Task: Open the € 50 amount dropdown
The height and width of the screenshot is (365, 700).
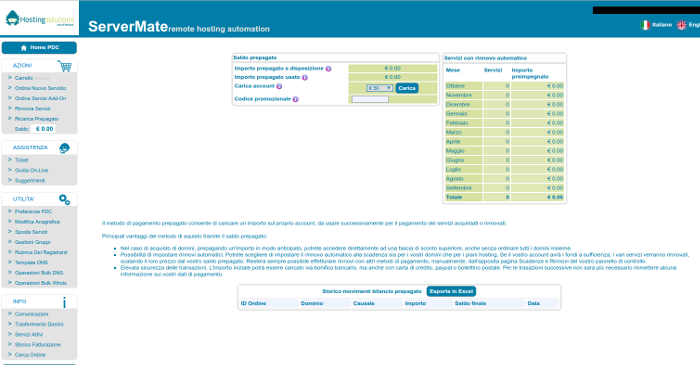Action: click(379, 88)
